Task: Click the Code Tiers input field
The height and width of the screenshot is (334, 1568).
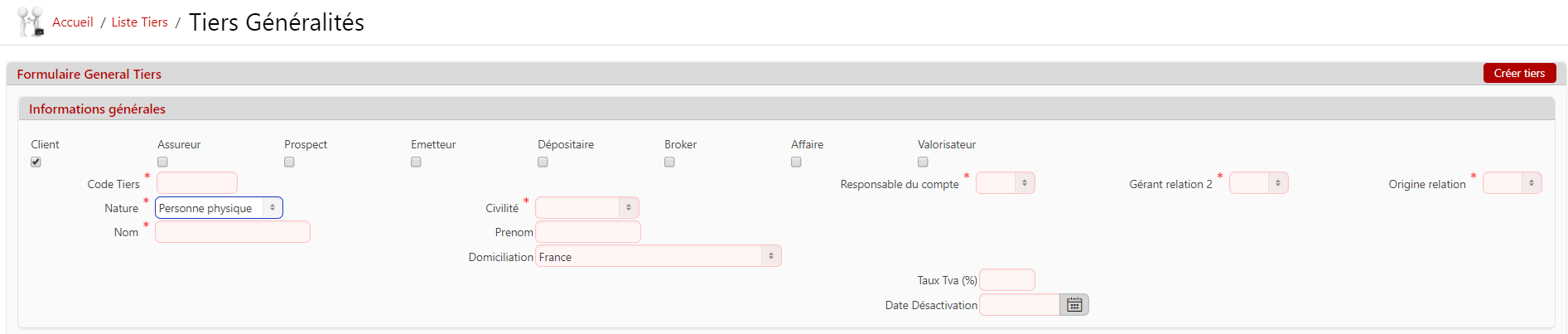Action: (197, 183)
